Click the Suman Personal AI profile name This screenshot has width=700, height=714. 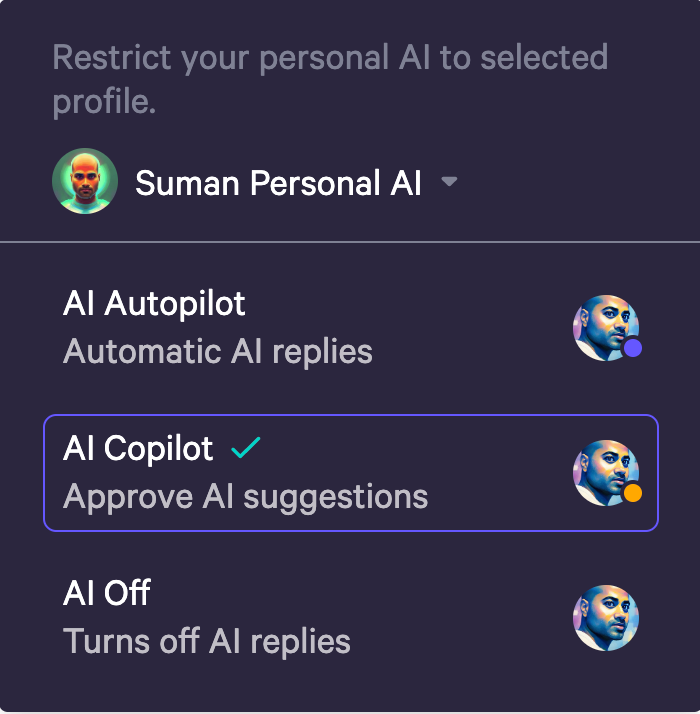click(x=278, y=183)
